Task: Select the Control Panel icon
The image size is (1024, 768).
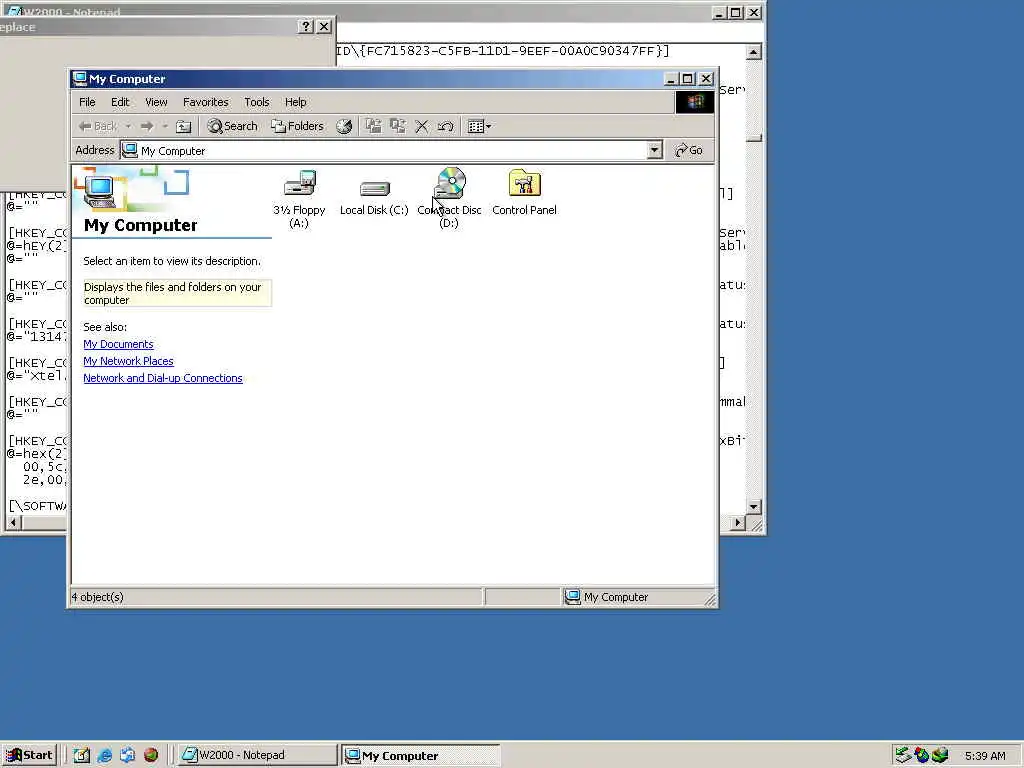Action: tap(524, 193)
